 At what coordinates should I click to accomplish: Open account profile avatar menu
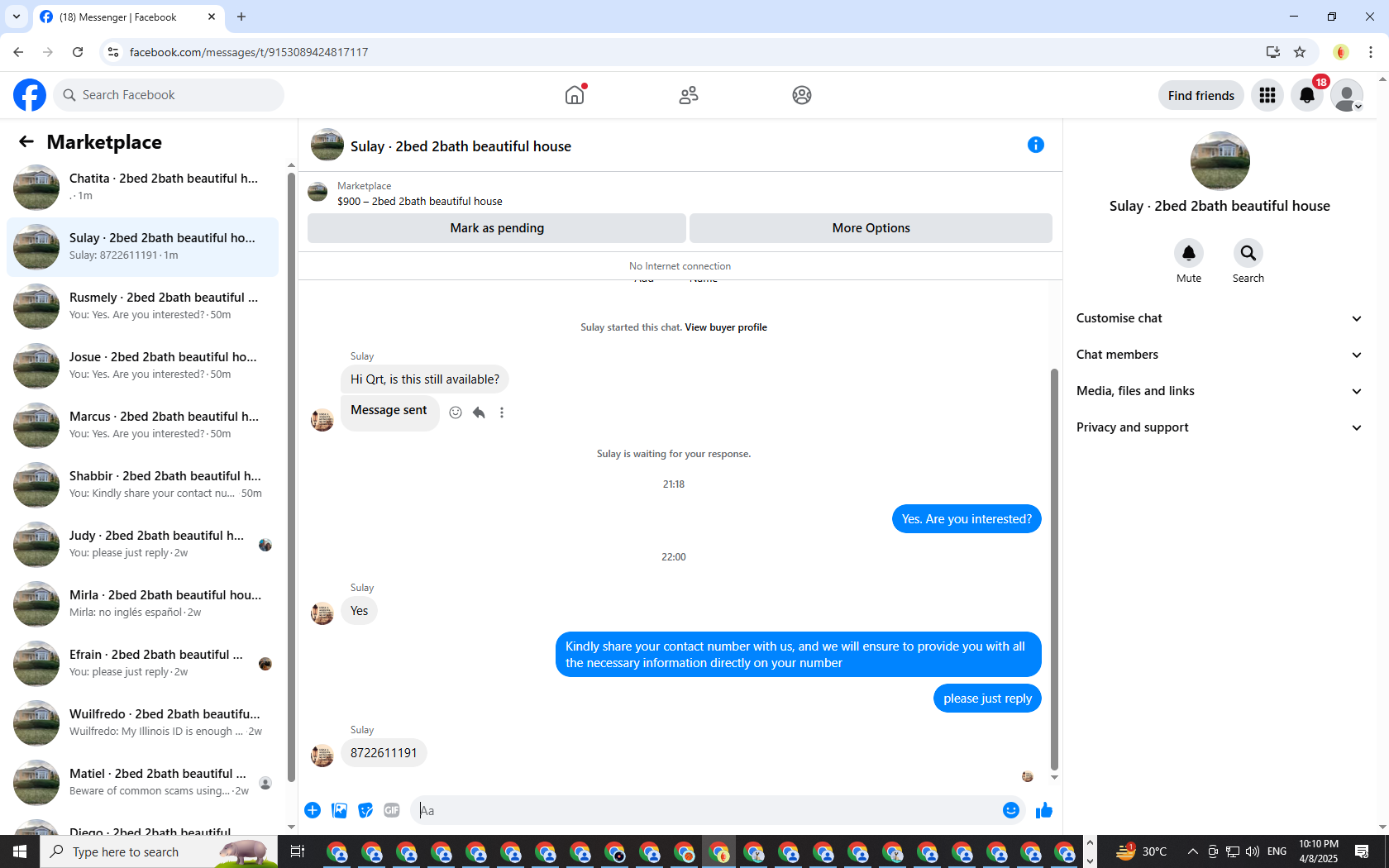coord(1347,96)
